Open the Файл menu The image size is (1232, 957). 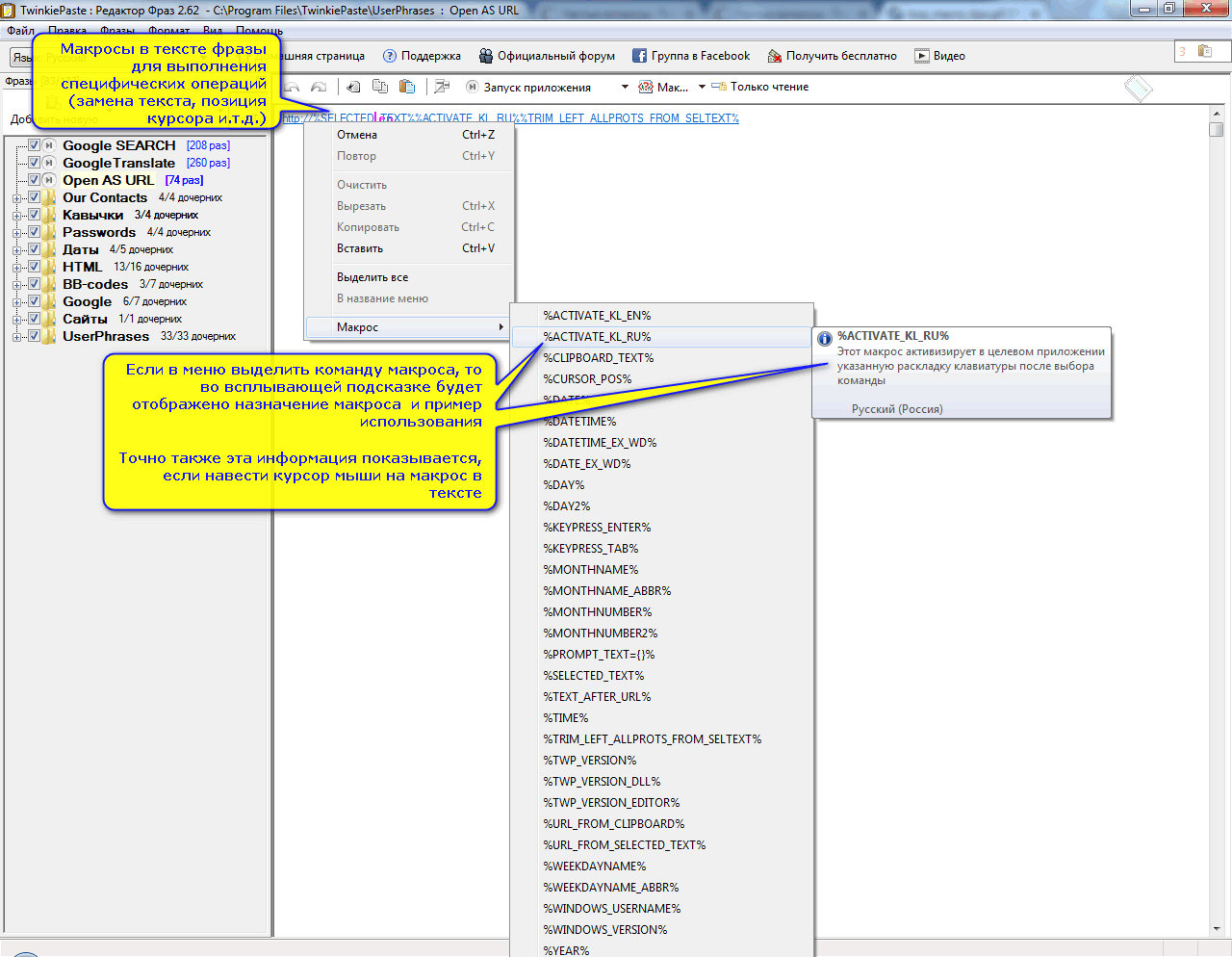pos(21,31)
